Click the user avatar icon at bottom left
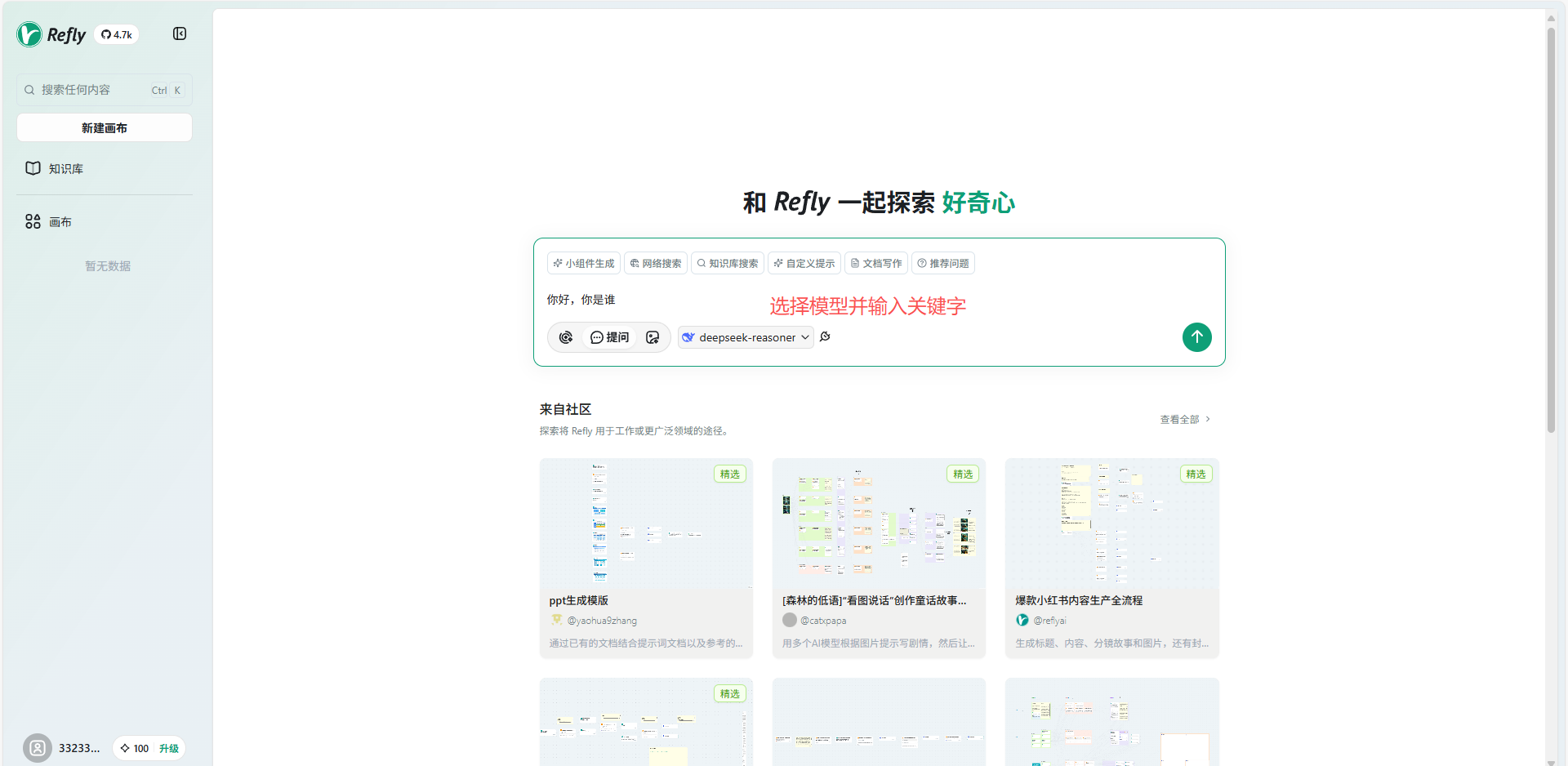The height and width of the screenshot is (766, 1568). pyautogui.click(x=37, y=748)
